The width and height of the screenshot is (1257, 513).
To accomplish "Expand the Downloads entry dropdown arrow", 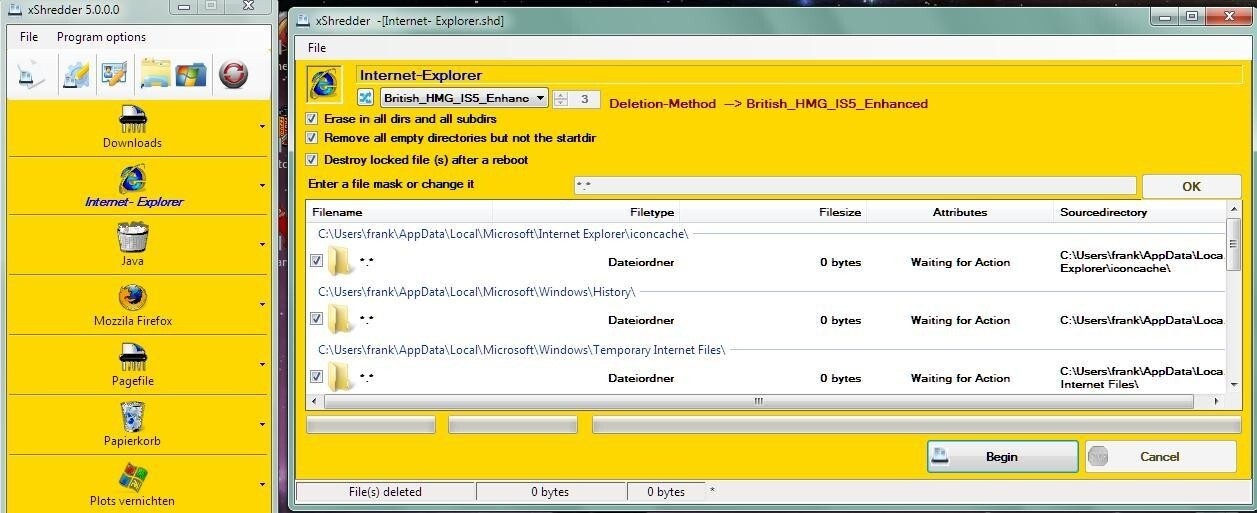I will pyautogui.click(x=262, y=127).
